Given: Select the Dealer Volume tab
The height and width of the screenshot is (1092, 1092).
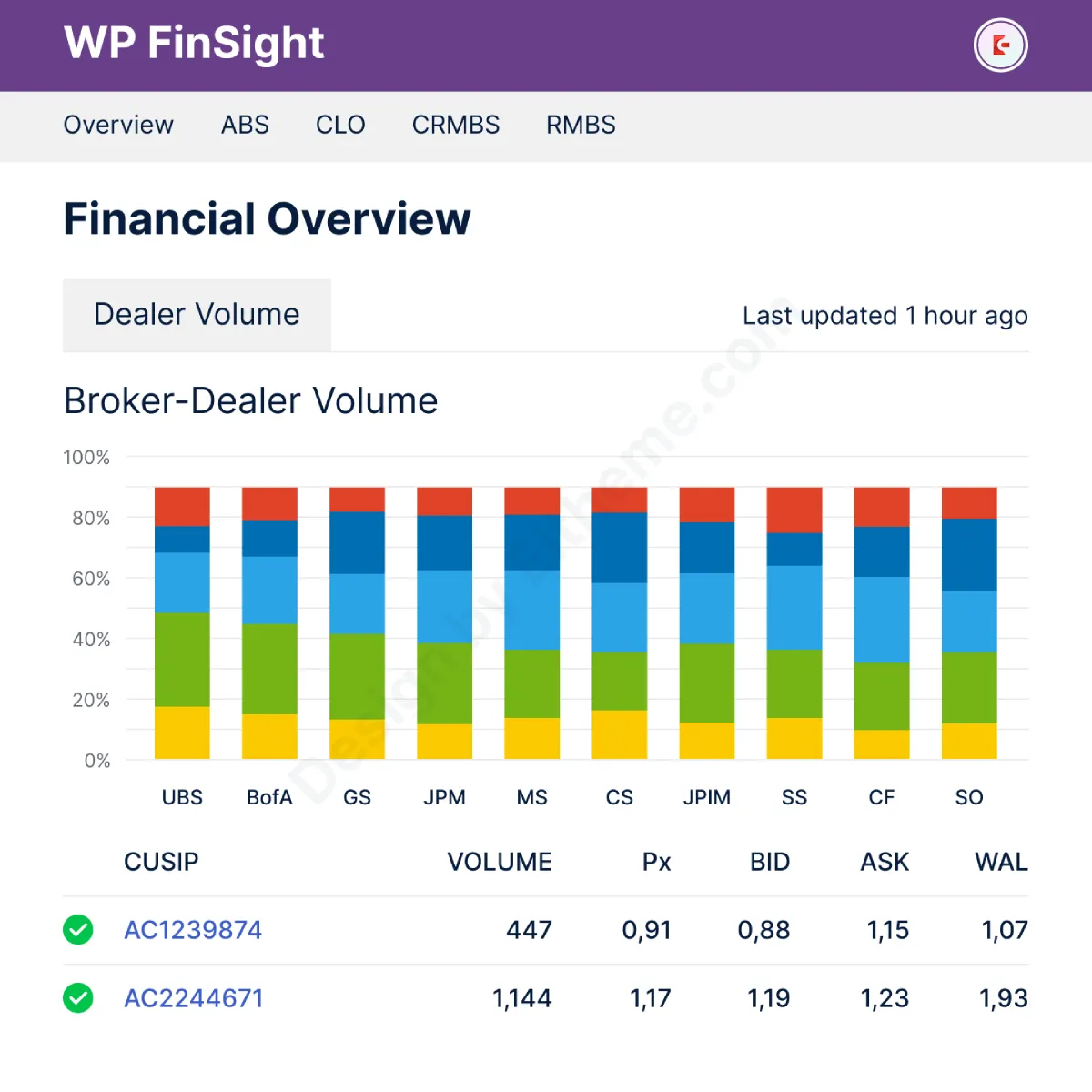Looking at the screenshot, I should 196,314.
